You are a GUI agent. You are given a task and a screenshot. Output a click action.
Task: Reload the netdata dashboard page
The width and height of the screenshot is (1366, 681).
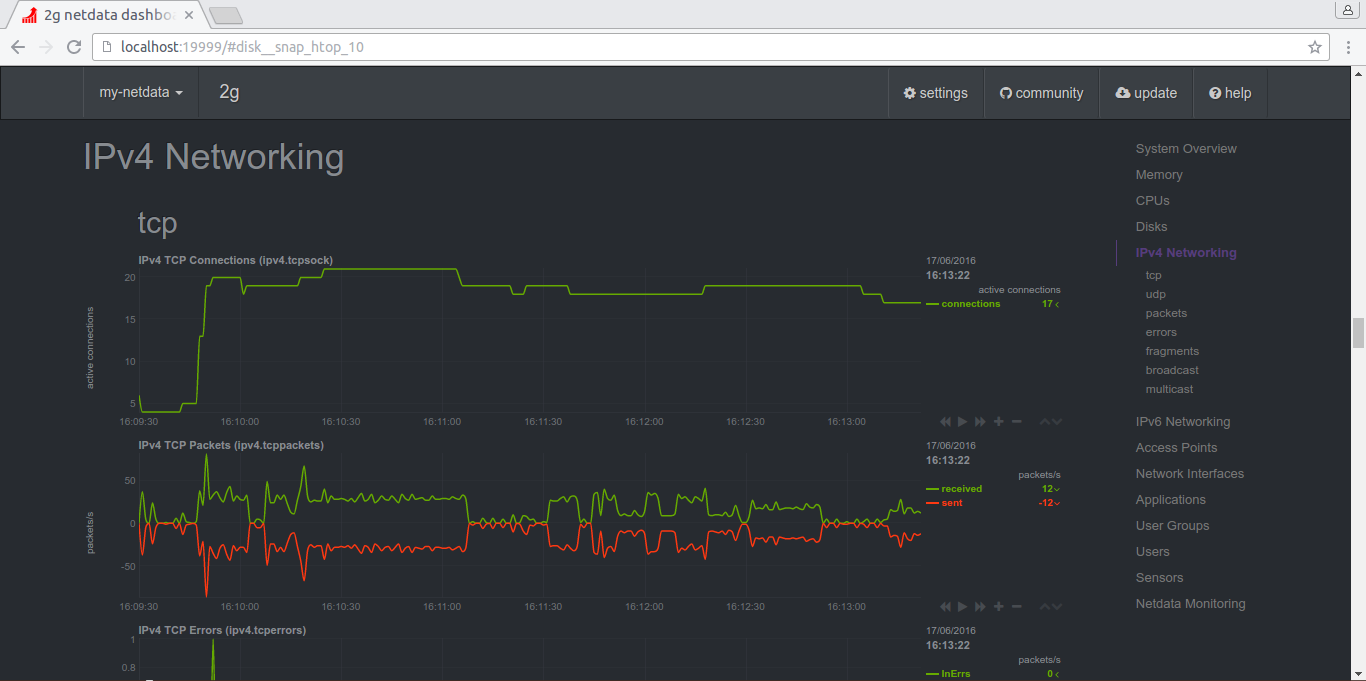click(74, 47)
